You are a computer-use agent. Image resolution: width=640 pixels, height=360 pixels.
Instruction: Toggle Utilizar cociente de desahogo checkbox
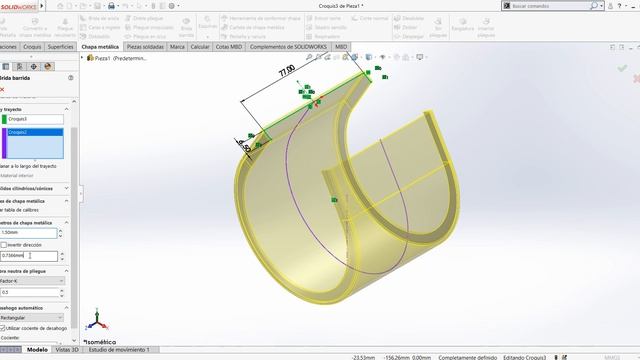click(2, 328)
